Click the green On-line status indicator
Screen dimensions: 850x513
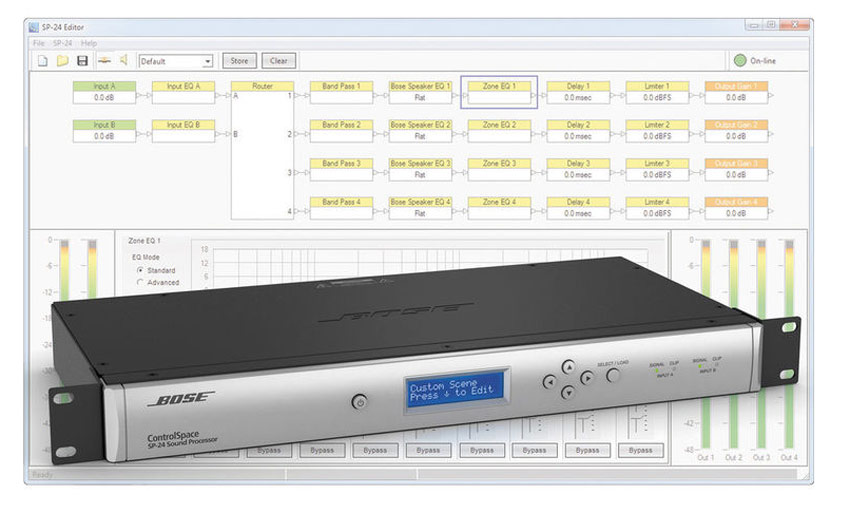point(741,61)
